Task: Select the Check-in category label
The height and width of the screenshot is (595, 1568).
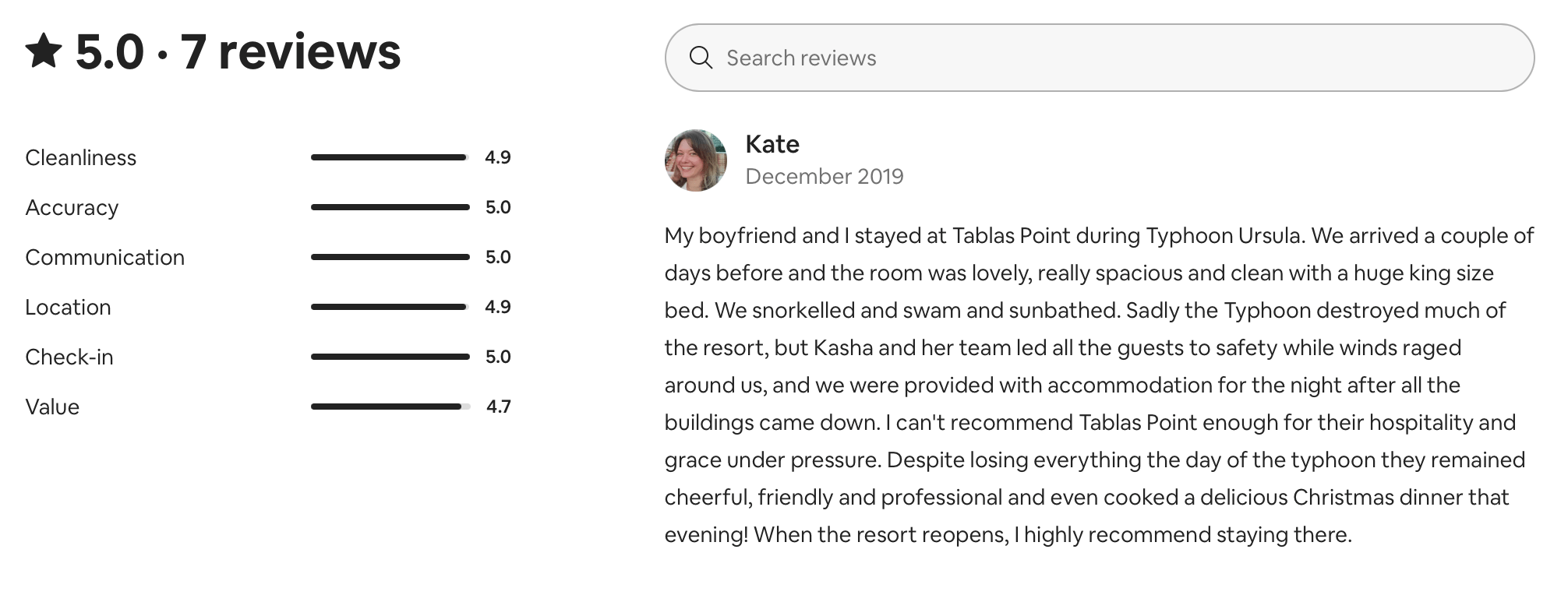Action: coord(69,357)
